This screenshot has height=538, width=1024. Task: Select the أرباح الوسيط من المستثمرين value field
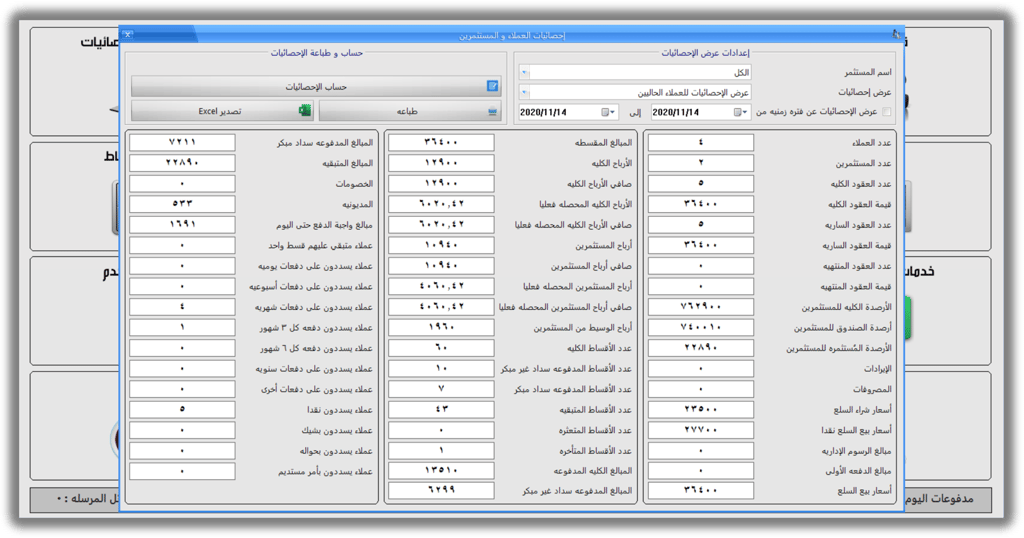(441, 327)
